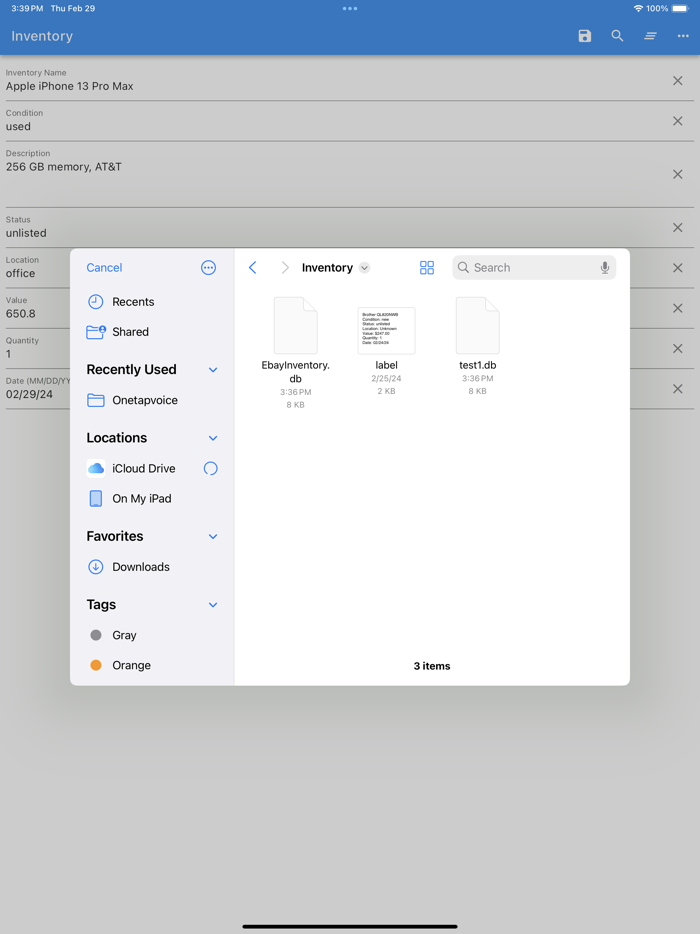Open the Onetapvoice folder
This screenshot has width=700, height=934.
[152, 400]
